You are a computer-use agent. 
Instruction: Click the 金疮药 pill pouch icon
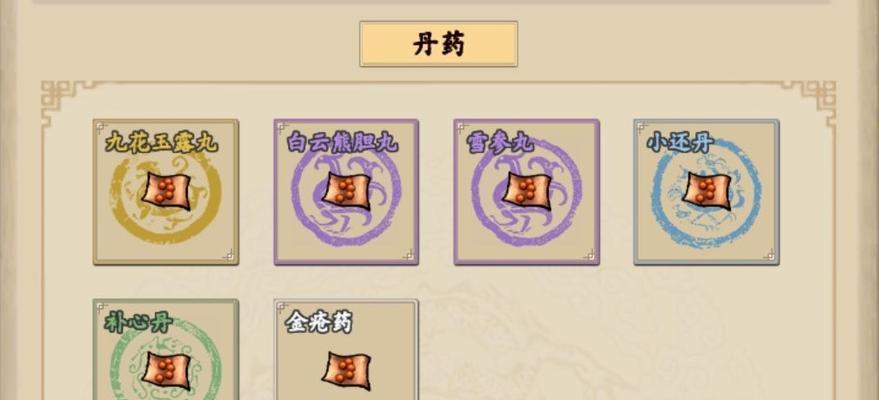[347, 370]
